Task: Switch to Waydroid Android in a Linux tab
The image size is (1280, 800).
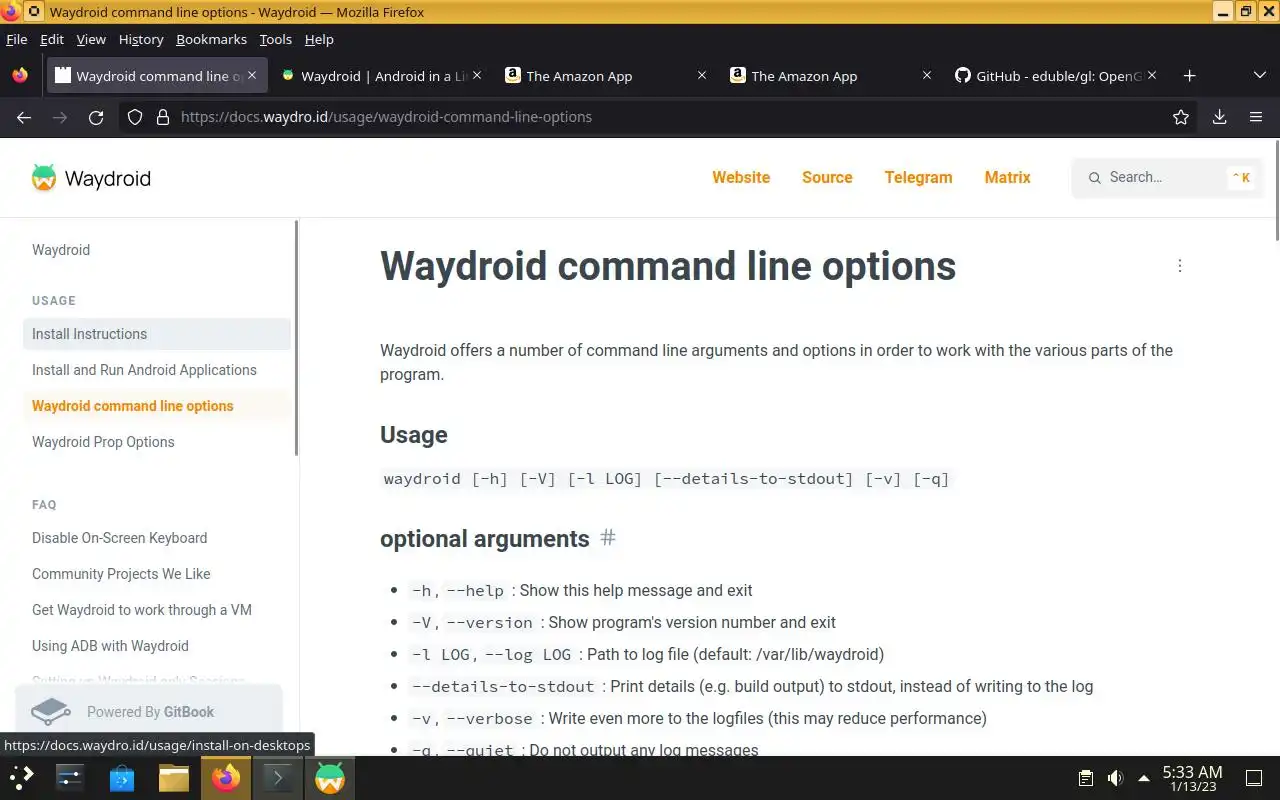Action: pos(381,76)
